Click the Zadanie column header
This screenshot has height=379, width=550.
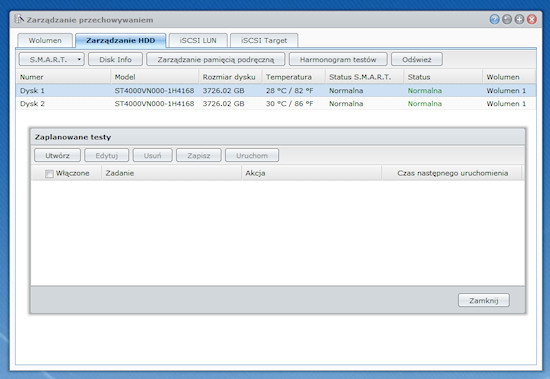pos(172,173)
